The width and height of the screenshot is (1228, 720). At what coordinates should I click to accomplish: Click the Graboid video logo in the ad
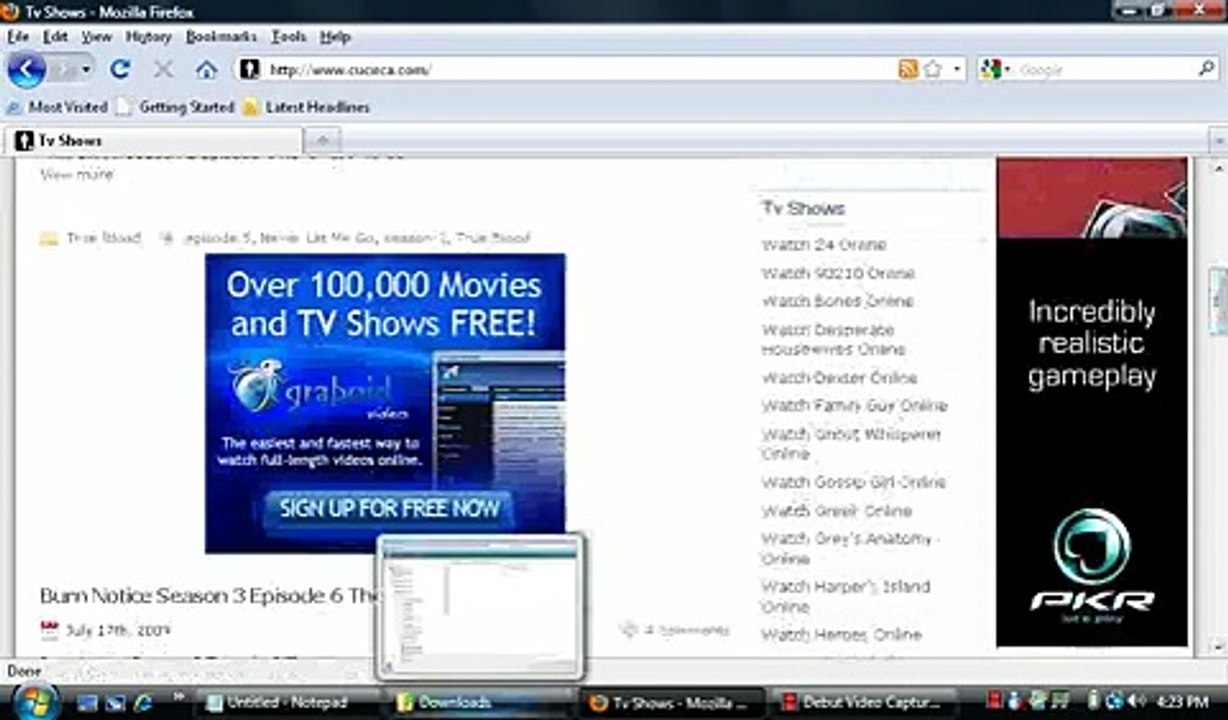[x=320, y=392]
